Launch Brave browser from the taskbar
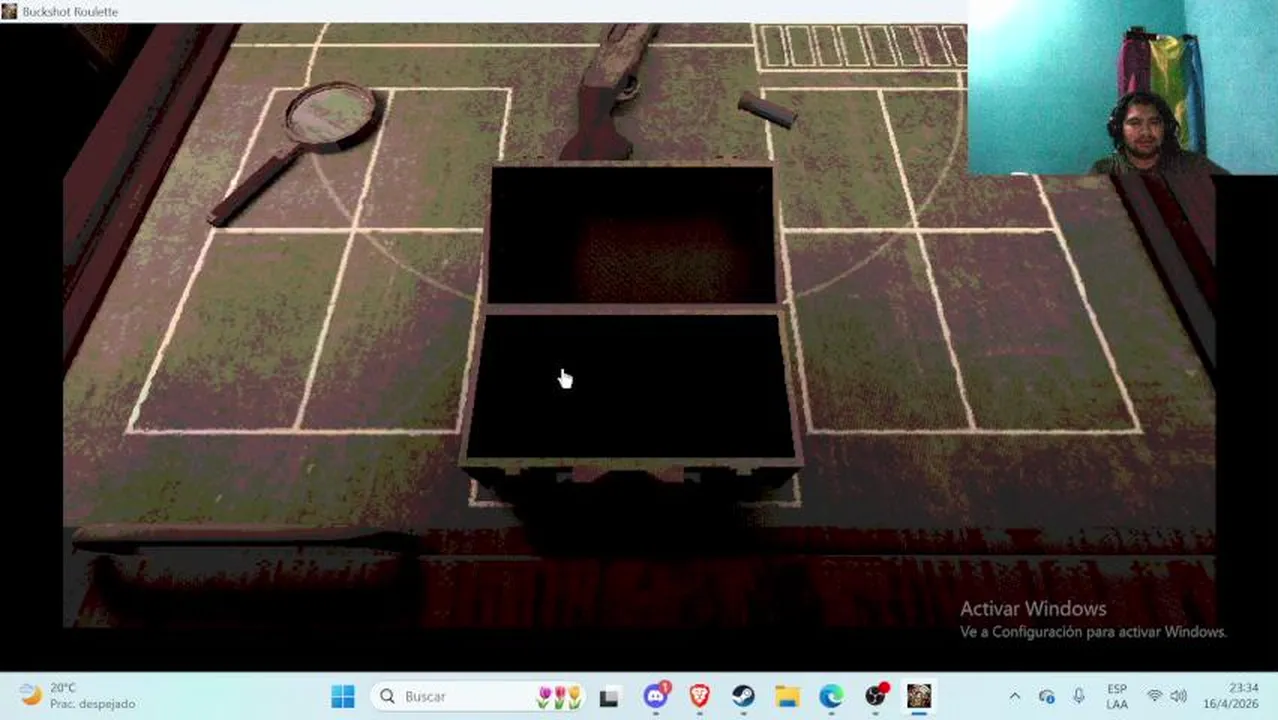1278x720 pixels. 699,696
